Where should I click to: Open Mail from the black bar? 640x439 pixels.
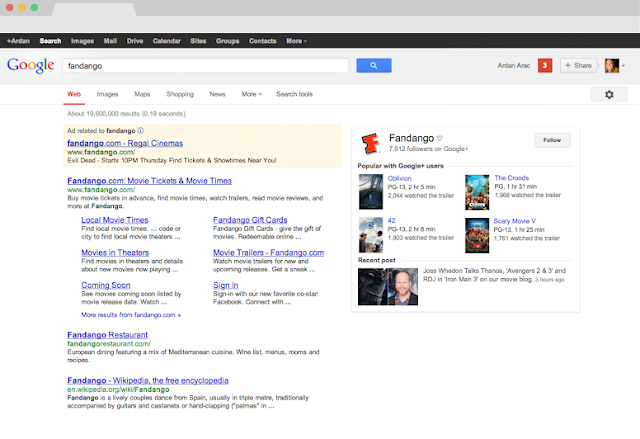pyautogui.click(x=110, y=41)
